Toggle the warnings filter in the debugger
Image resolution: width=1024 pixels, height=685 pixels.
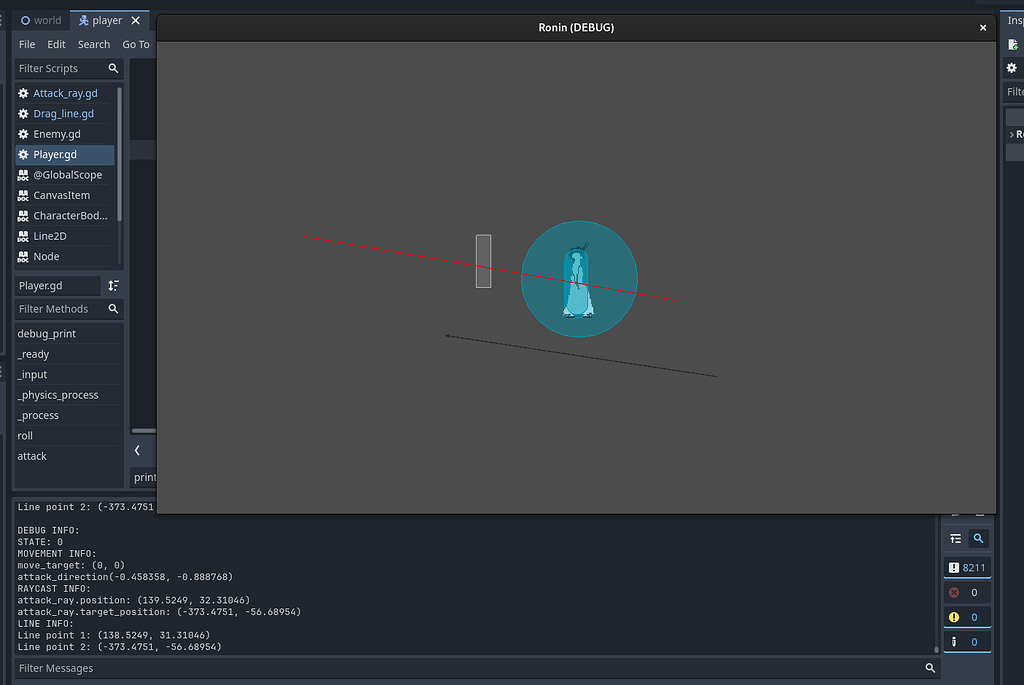[x=966, y=616]
